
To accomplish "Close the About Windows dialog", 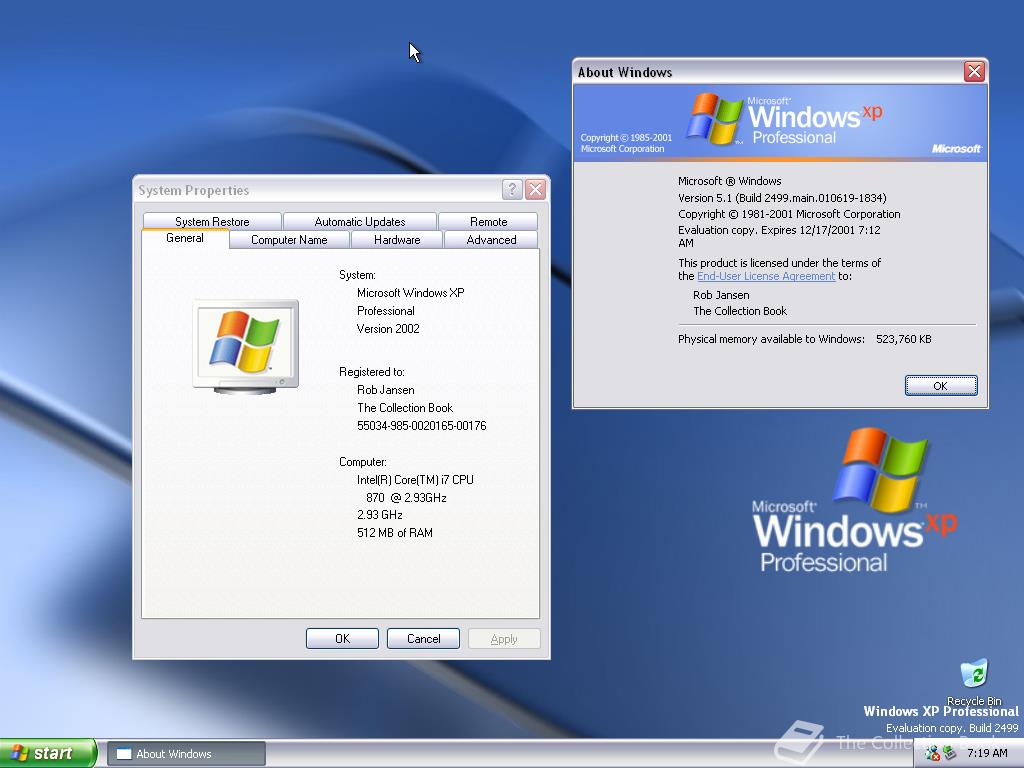I will [974, 71].
